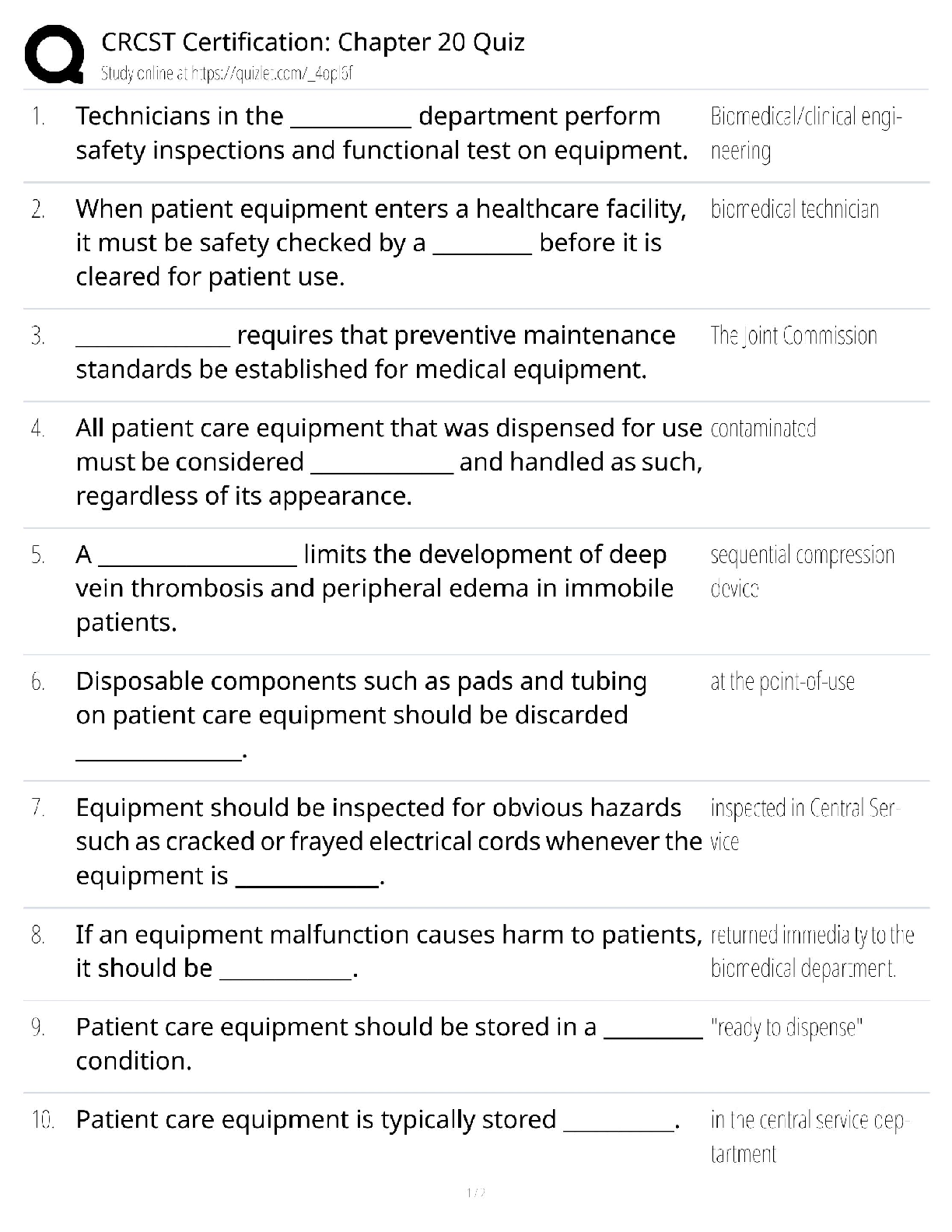This screenshot has width=952, height=1232.
Task: Click the answer "ready to dispense"
Action: (786, 1028)
